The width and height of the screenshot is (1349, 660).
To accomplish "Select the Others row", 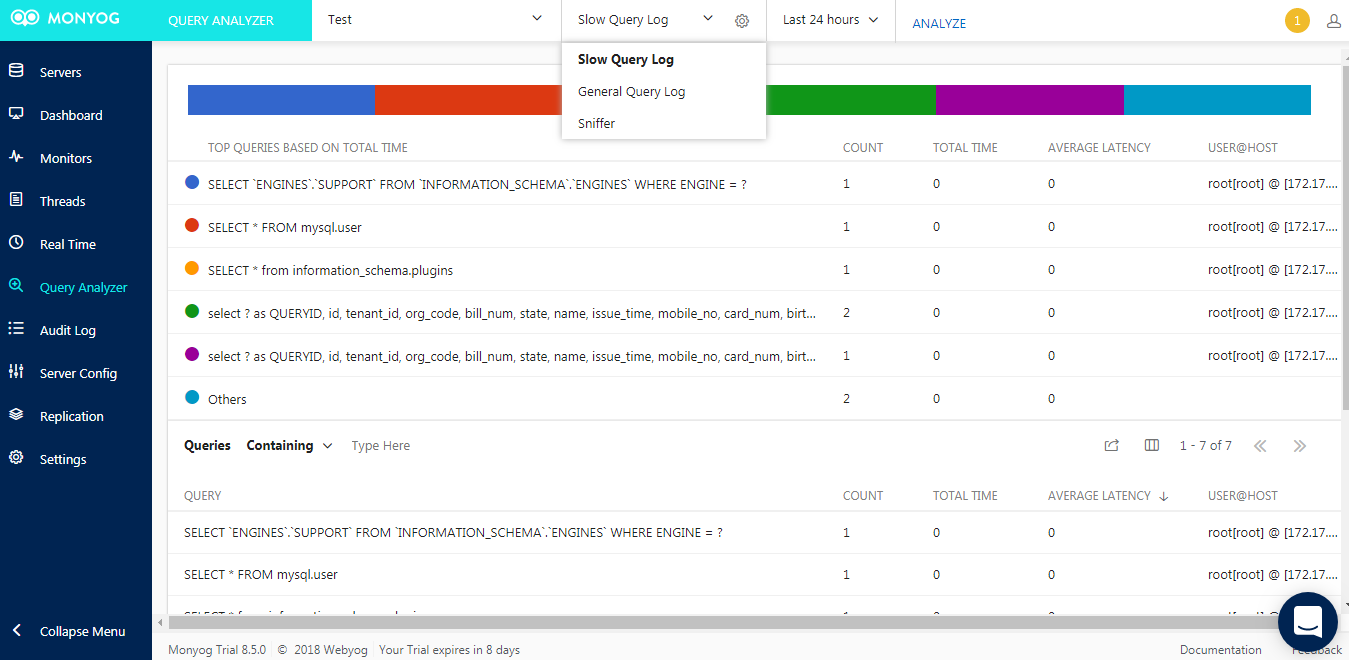I will pos(755,399).
